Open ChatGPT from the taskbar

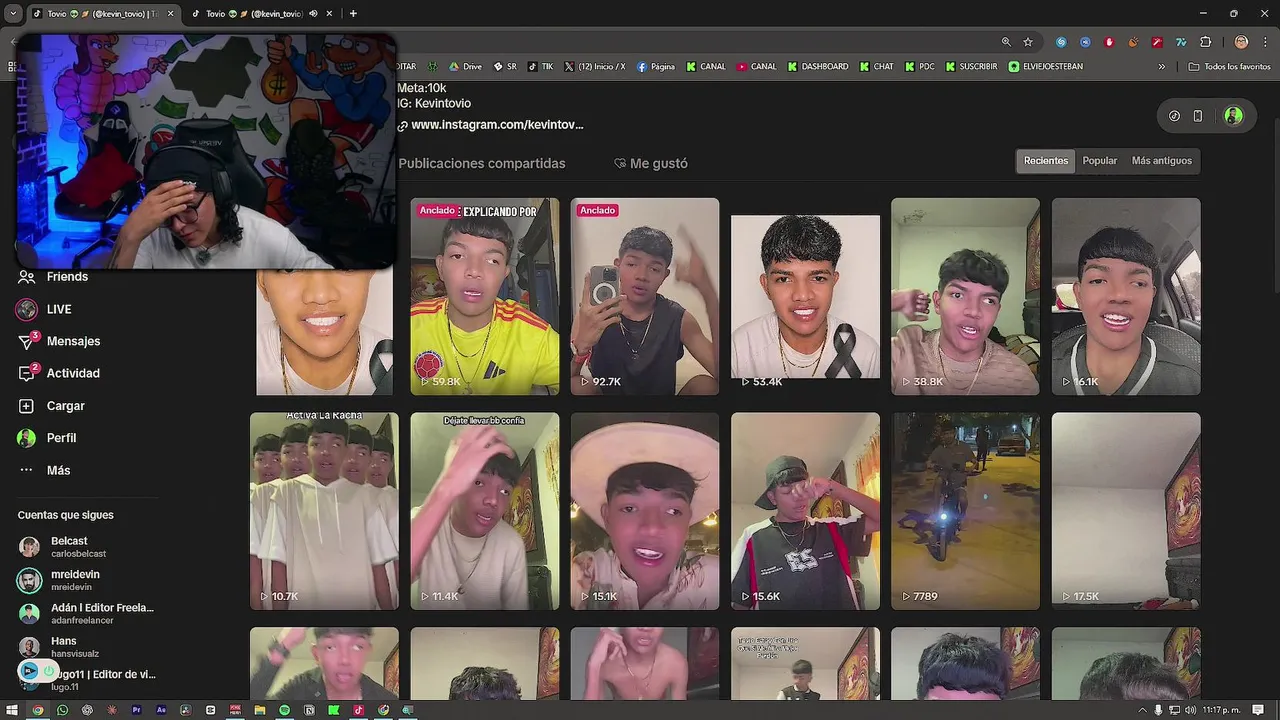(x=87, y=710)
